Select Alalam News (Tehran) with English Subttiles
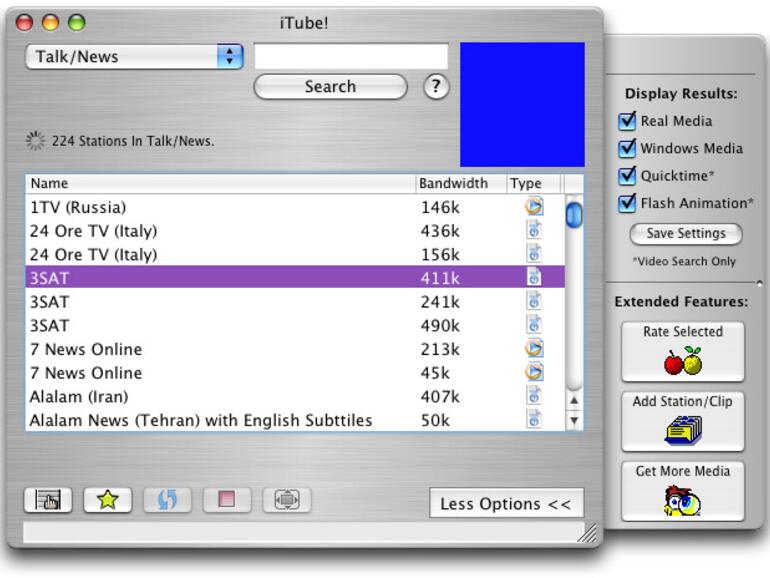Screen dimensions: 770x578 tap(295, 420)
